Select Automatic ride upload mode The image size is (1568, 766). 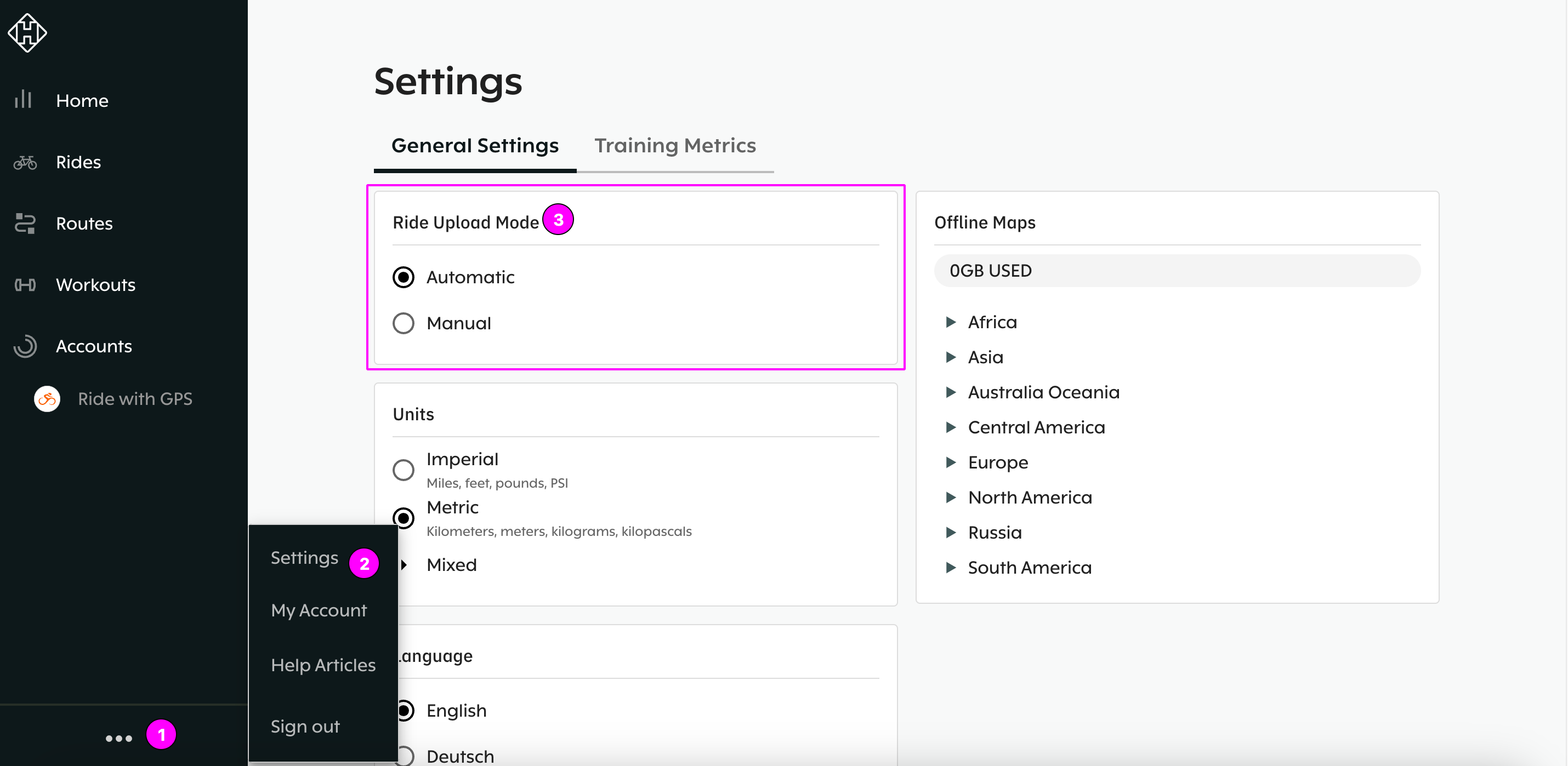point(403,277)
